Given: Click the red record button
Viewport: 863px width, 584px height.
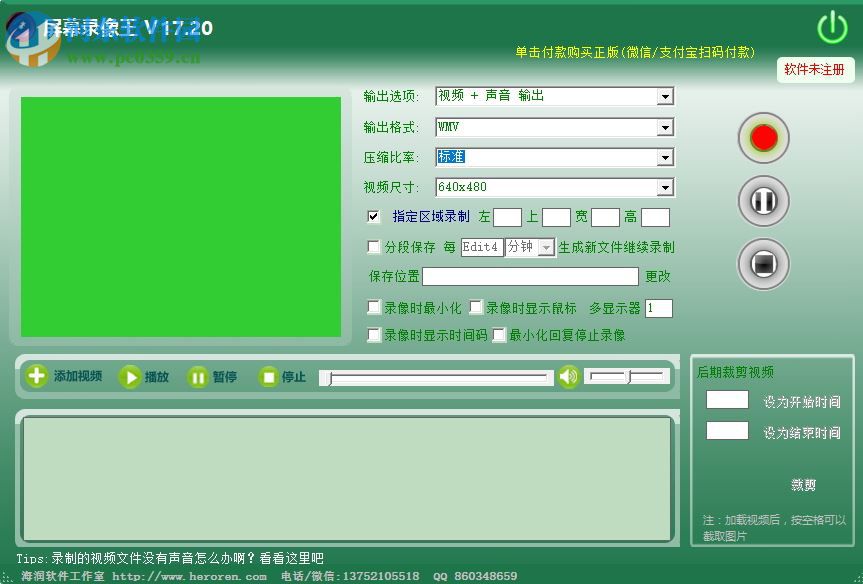Looking at the screenshot, I should [763, 137].
